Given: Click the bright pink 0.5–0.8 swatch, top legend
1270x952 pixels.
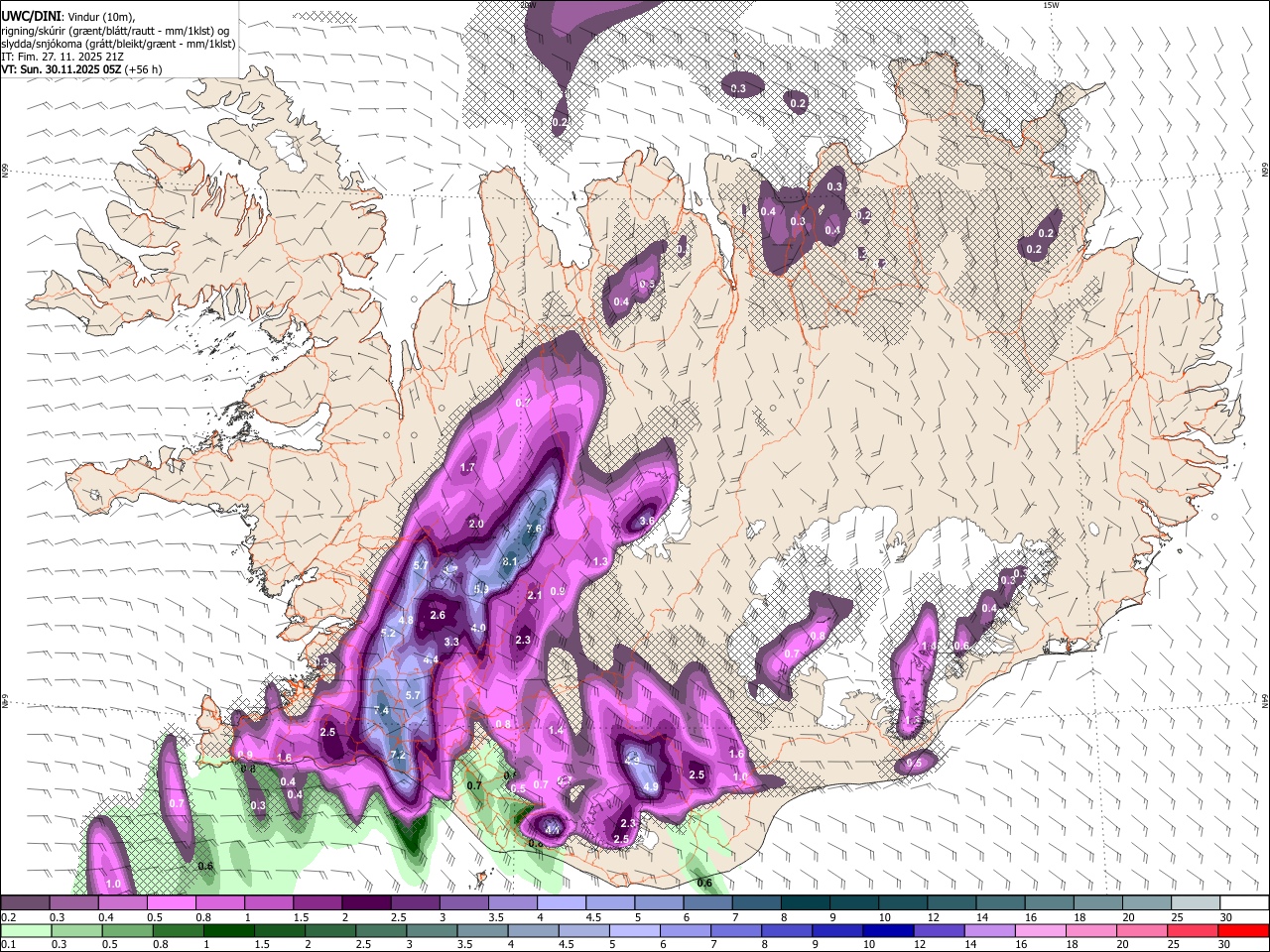Looking at the screenshot, I should click(174, 902).
